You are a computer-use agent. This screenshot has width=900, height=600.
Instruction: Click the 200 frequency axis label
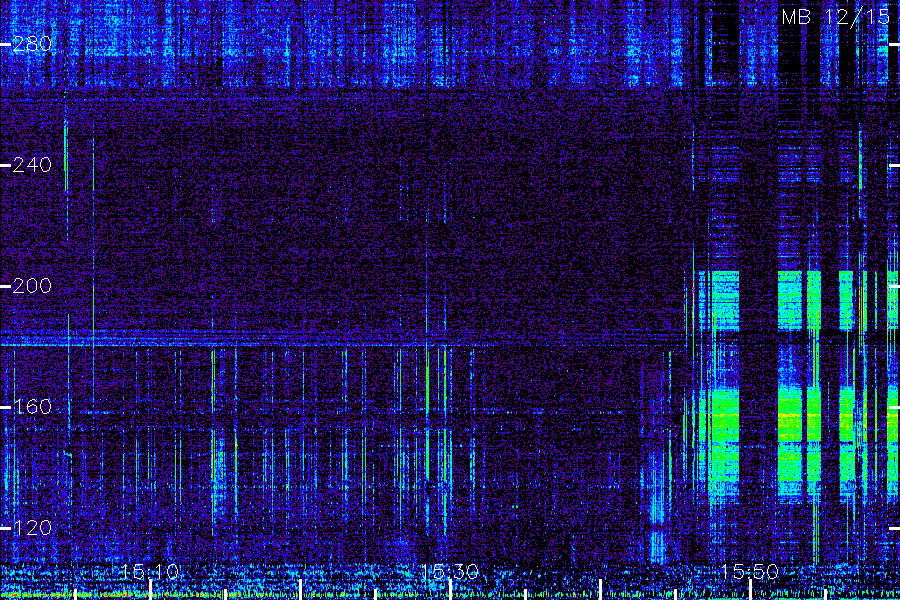tap(32, 286)
